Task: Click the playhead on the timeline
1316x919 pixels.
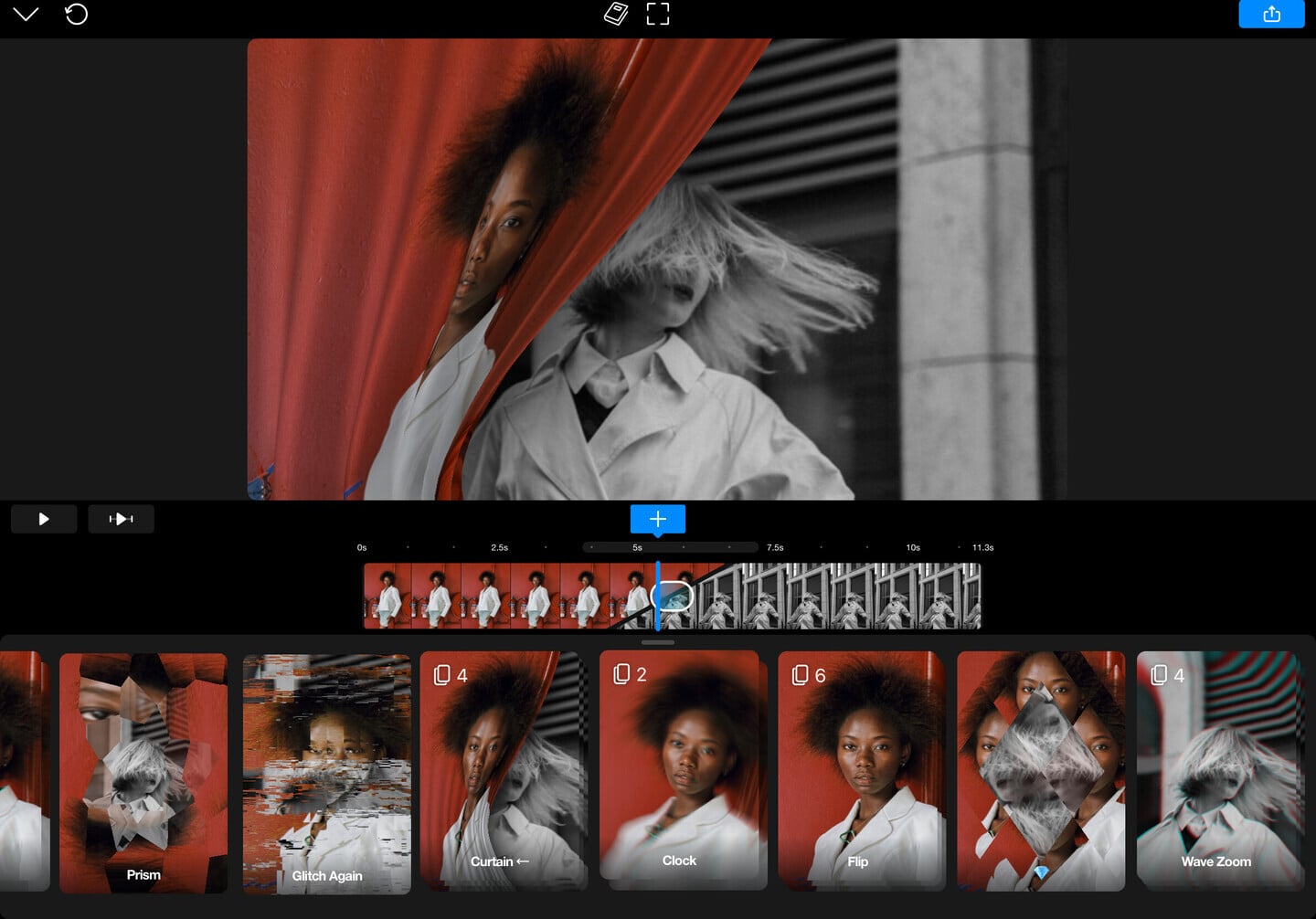Action: (x=660, y=596)
